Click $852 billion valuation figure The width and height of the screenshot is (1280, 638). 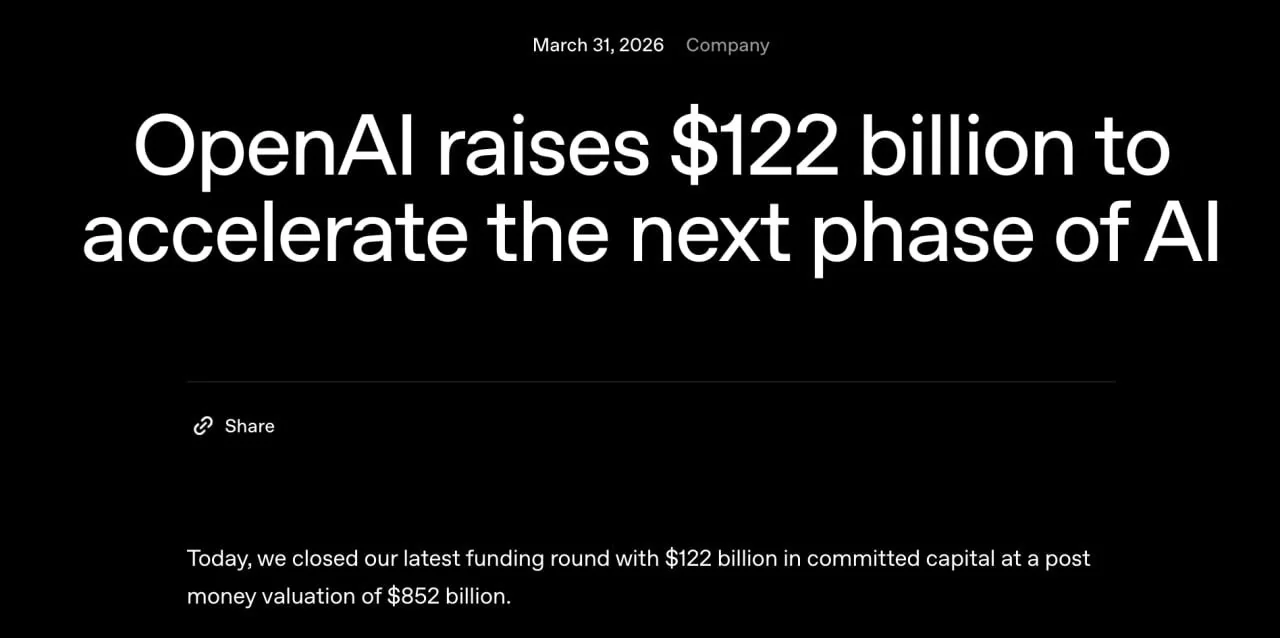pos(449,596)
